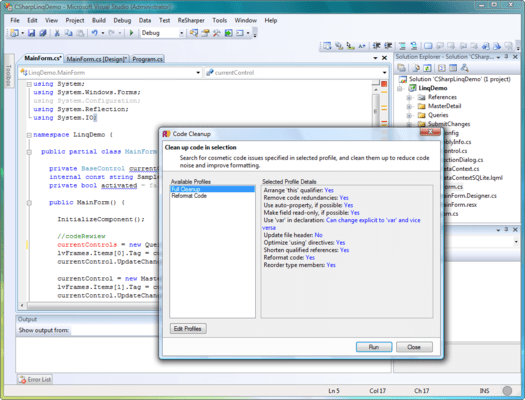Open the File menu
This screenshot has width=525, height=400.
[15, 20]
